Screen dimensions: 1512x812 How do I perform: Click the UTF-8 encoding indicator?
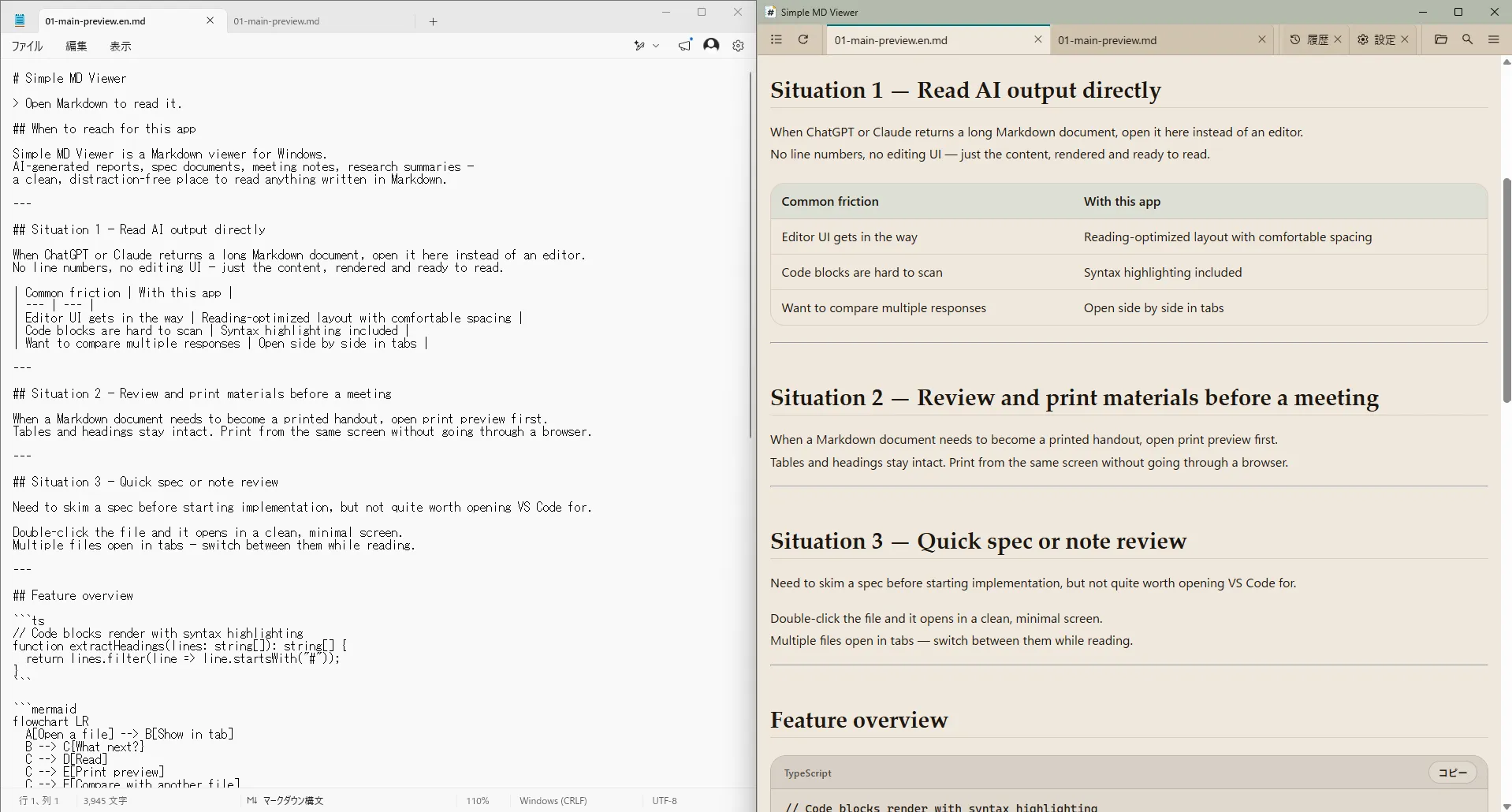pos(665,800)
